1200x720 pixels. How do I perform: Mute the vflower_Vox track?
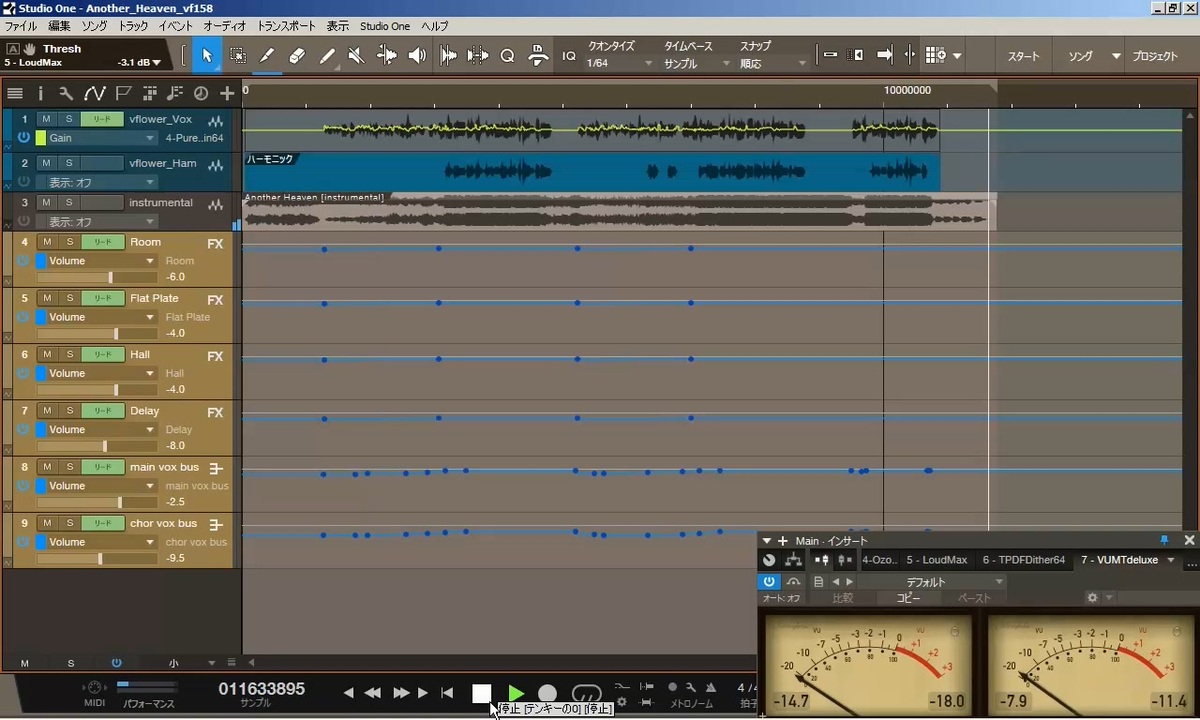(46, 120)
